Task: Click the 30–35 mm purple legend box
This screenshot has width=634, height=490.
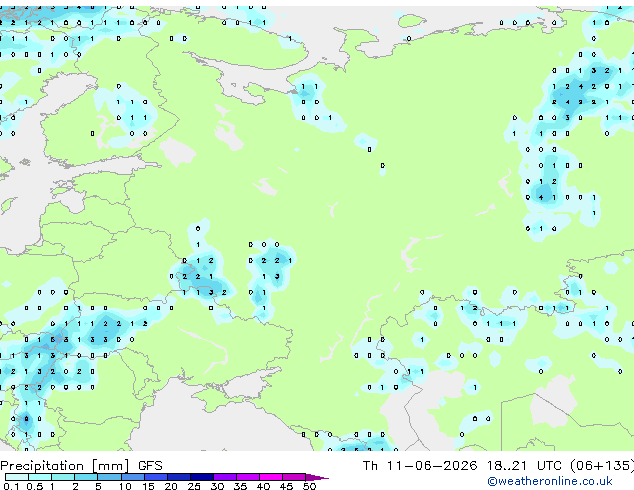Action: (225, 477)
